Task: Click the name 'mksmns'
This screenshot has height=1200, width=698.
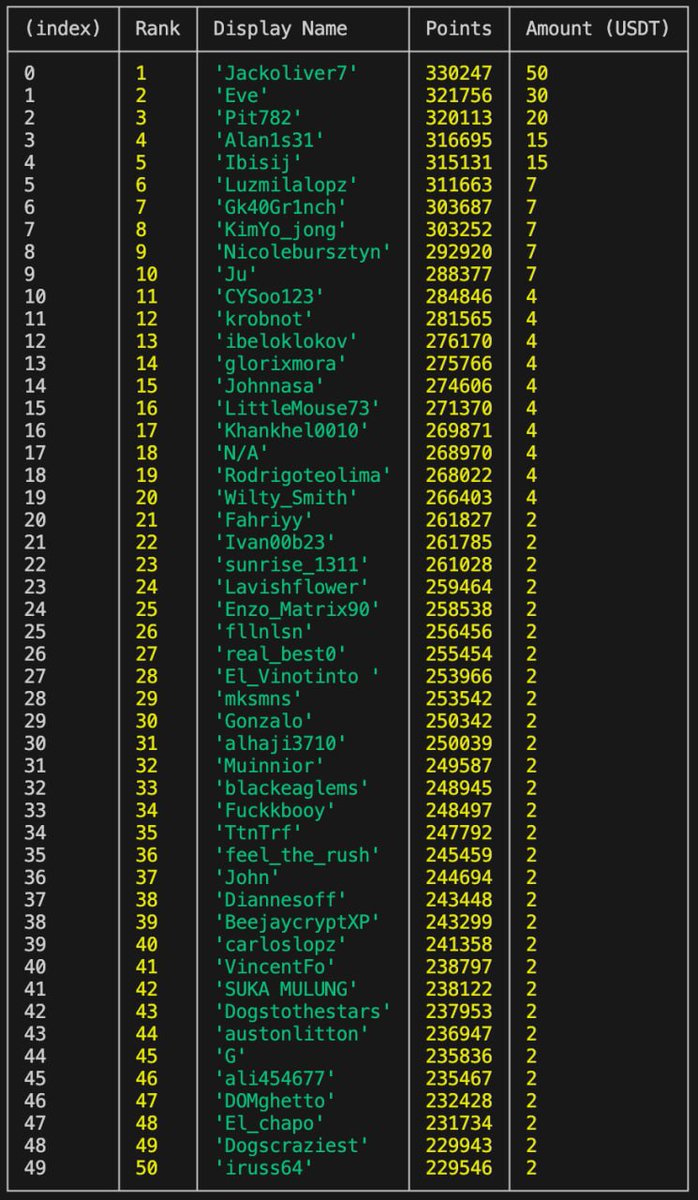Action: (256, 699)
